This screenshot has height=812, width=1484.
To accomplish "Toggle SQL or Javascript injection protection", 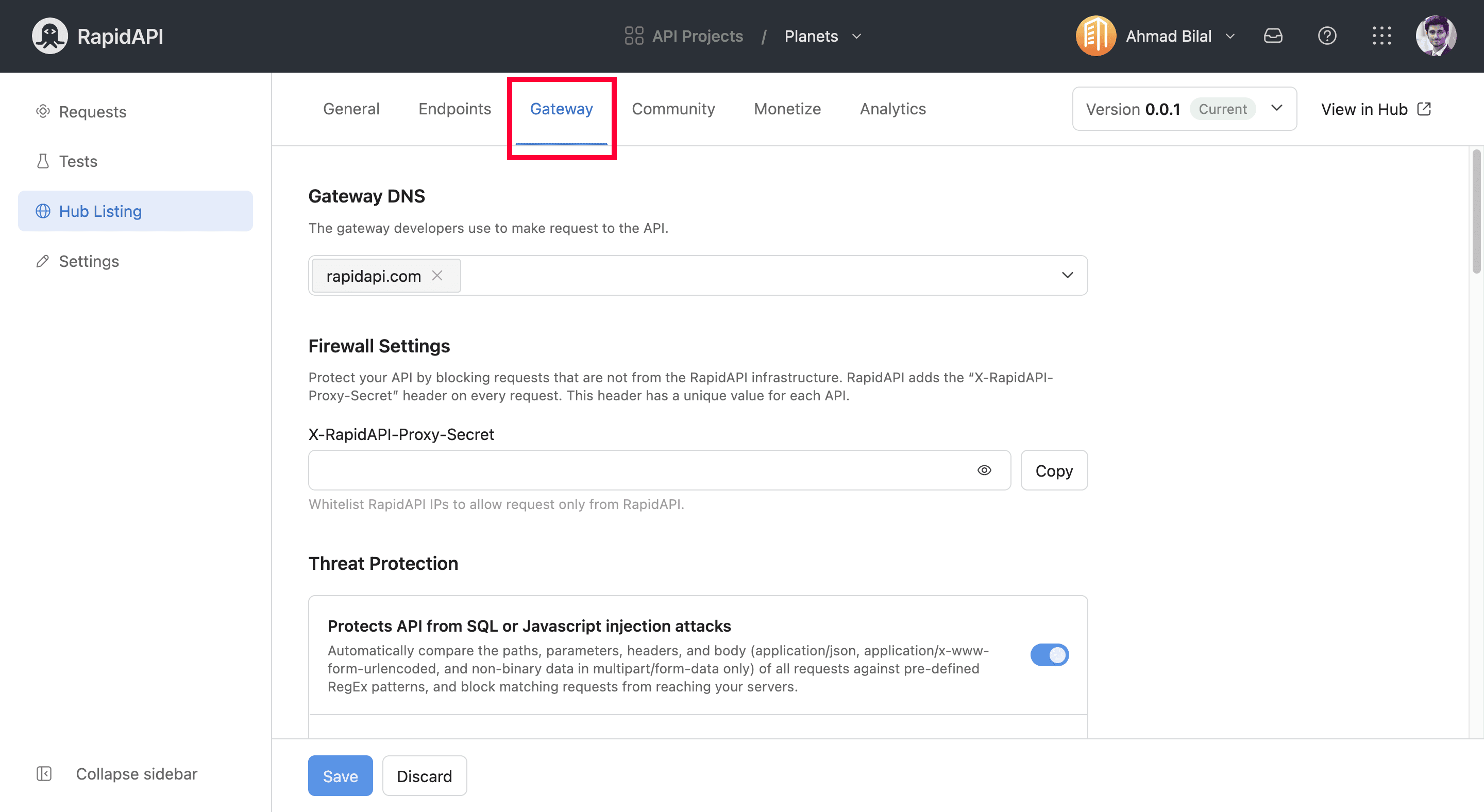I will pos(1049,654).
